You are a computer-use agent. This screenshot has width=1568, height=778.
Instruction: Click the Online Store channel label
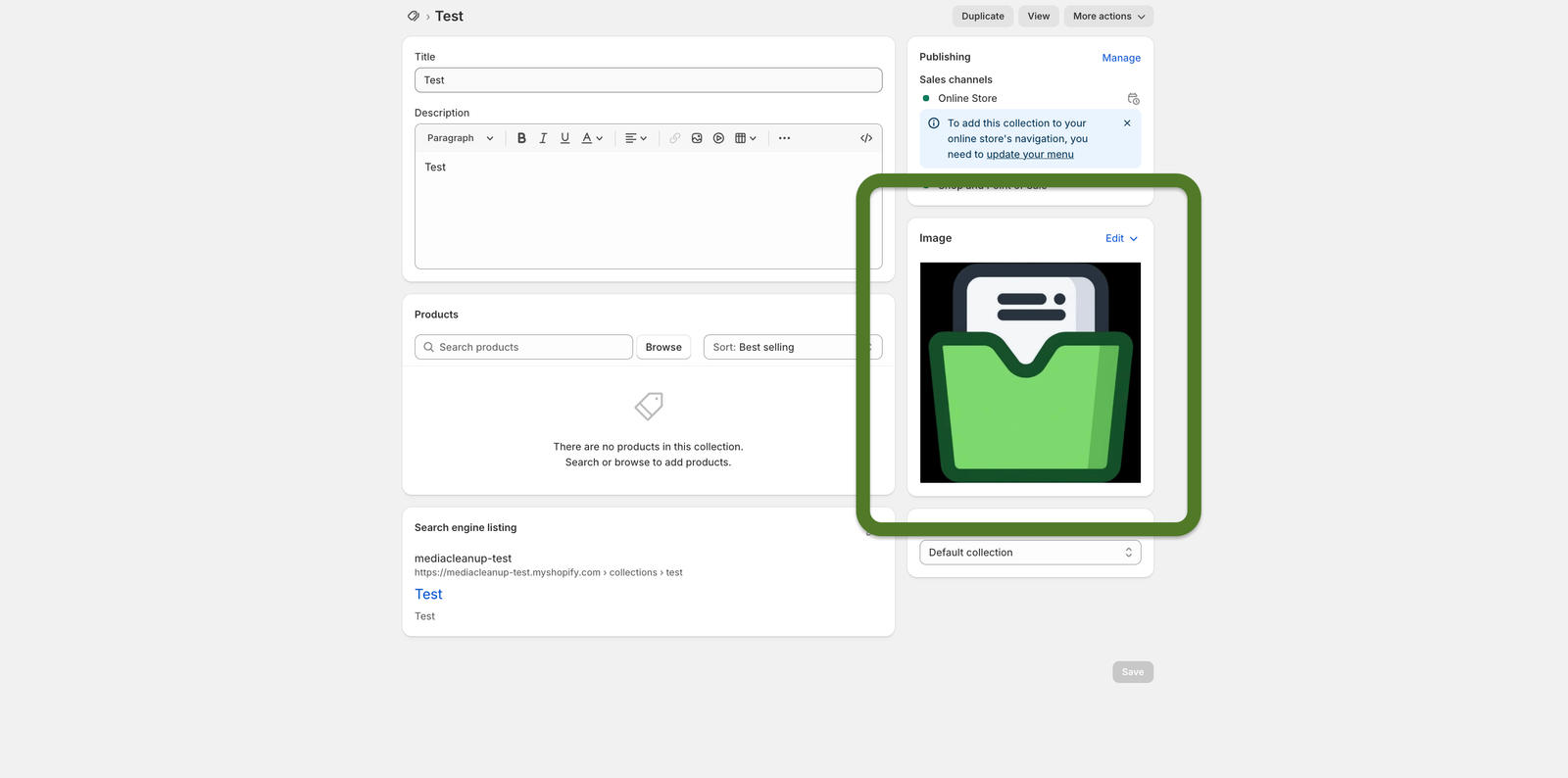967,99
